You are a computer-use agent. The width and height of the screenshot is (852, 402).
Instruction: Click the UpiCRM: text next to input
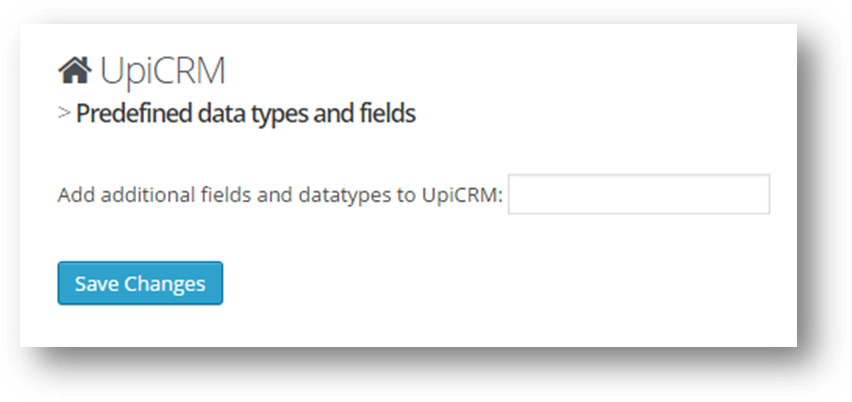pos(462,195)
